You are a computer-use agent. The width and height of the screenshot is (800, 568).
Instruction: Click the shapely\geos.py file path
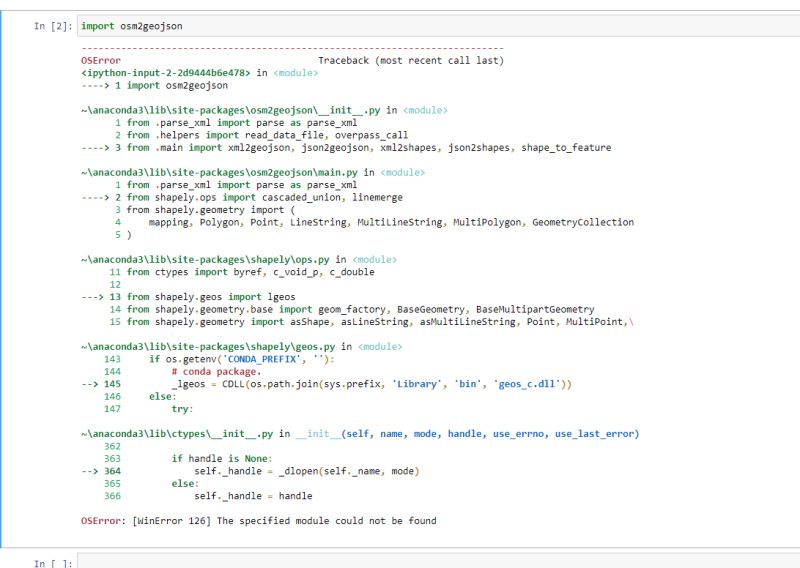tap(208, 347)
